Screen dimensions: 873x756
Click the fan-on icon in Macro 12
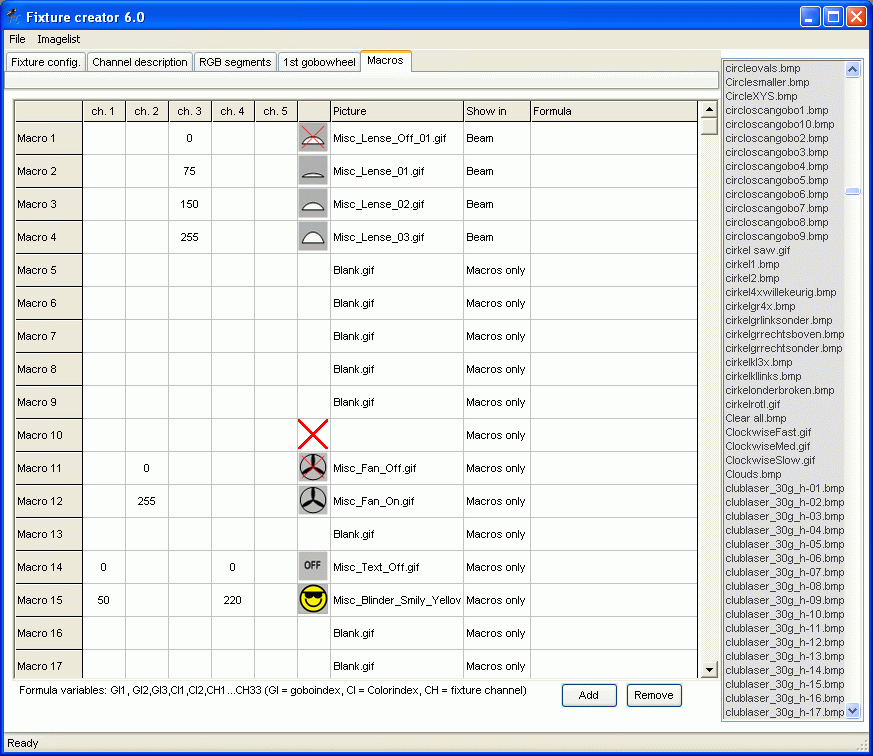[313, 500]
